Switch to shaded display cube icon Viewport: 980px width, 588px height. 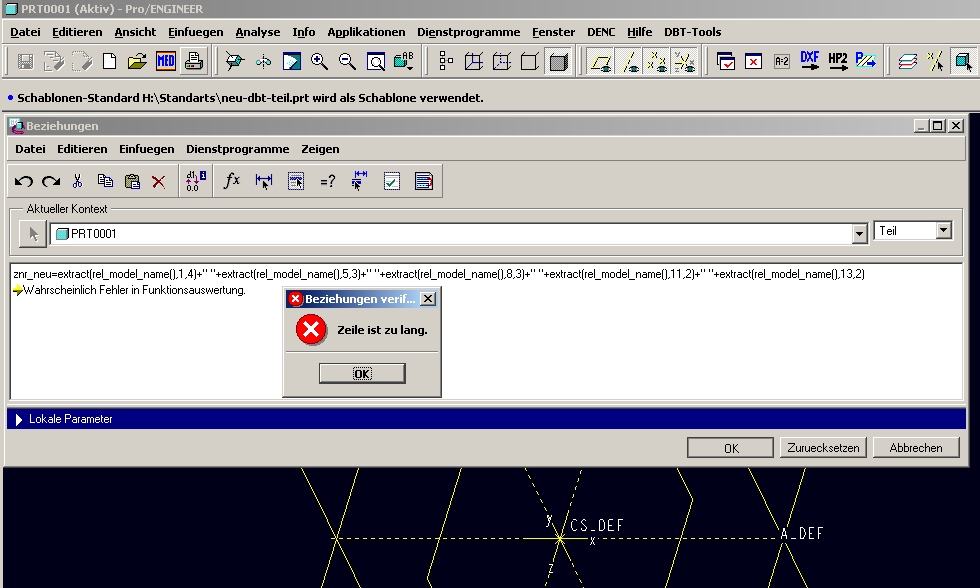pos(558,61)
